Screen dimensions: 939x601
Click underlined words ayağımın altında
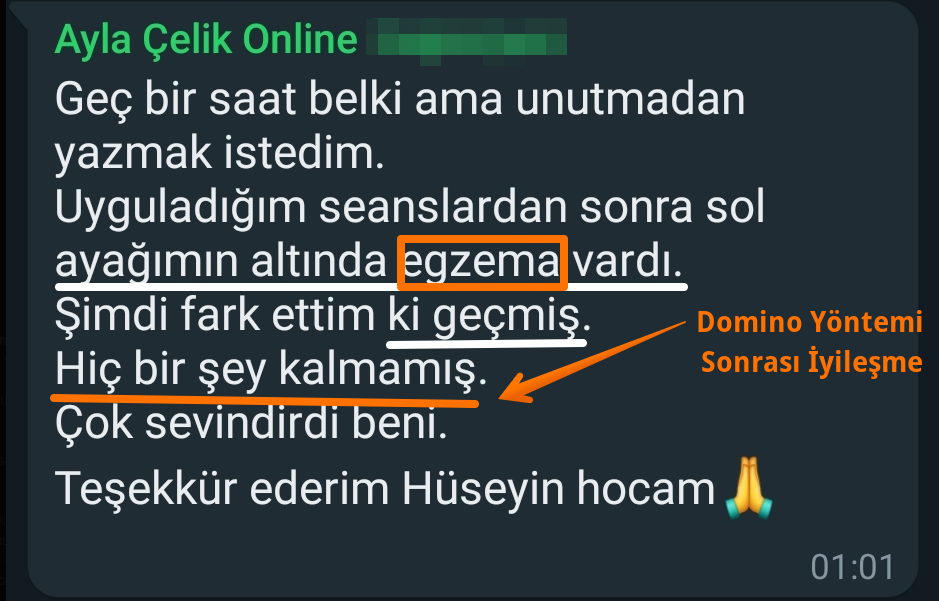pos(221,263)
